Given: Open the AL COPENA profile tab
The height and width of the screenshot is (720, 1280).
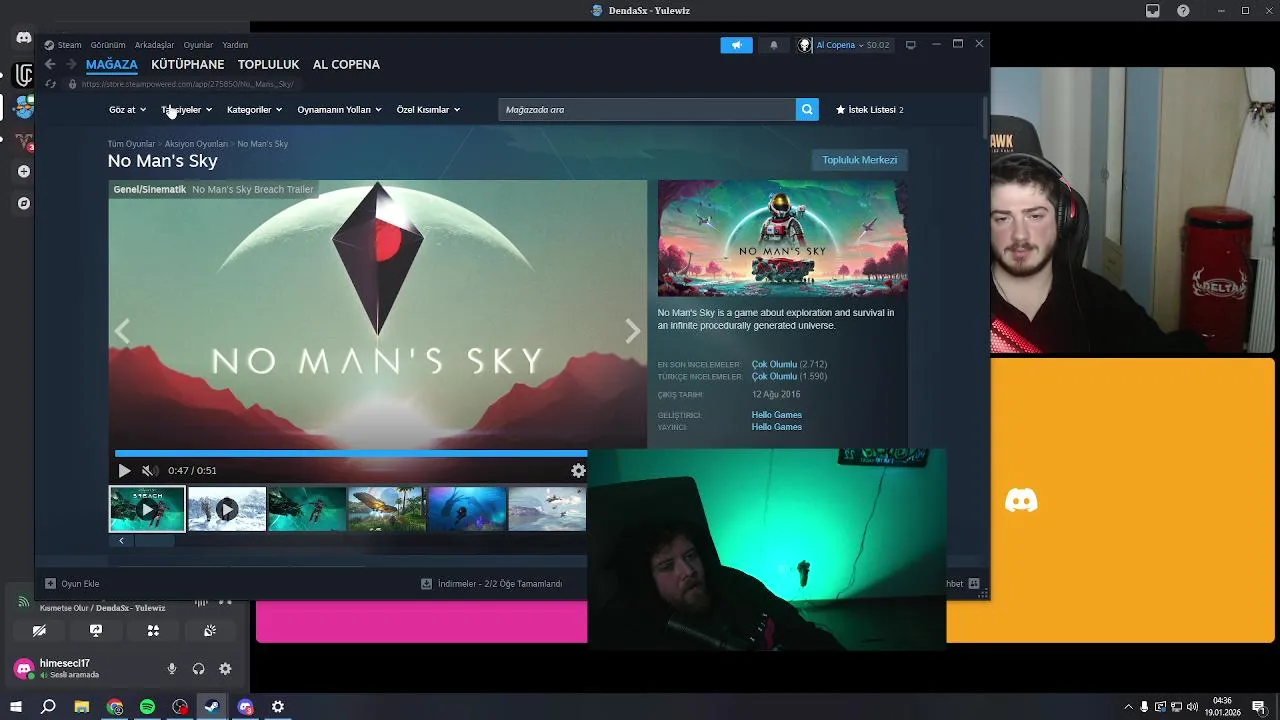Looking at the screenshot, I should point(346,64).
